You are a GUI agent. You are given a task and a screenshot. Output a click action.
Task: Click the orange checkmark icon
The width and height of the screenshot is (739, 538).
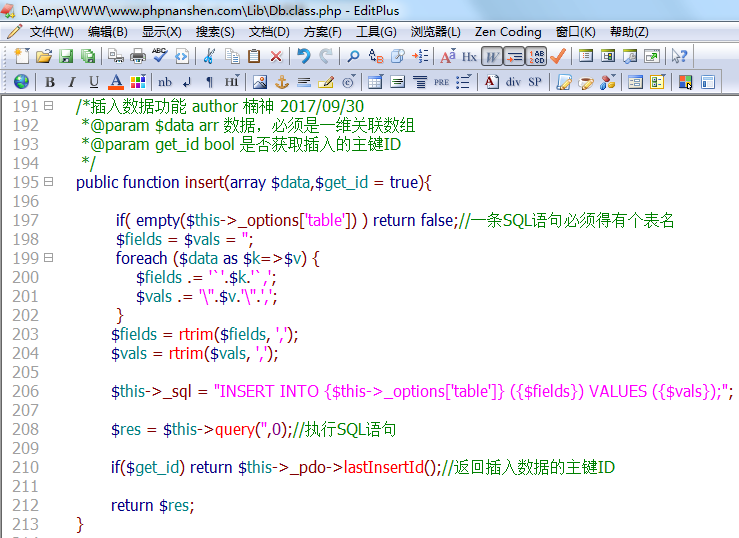pyautogui.click(x=558, y=57)
